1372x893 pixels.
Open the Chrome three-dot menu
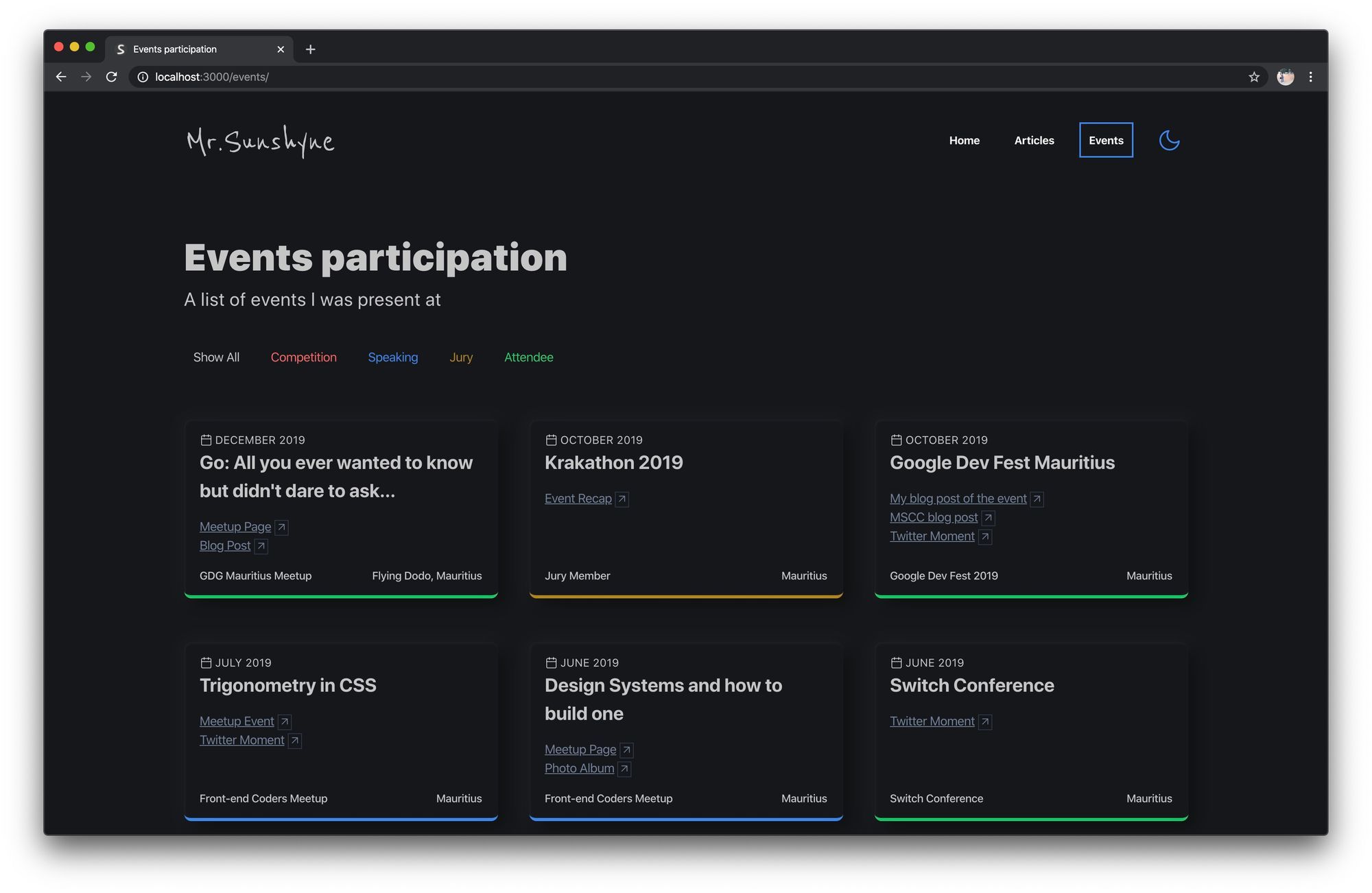coord(1310,77)
